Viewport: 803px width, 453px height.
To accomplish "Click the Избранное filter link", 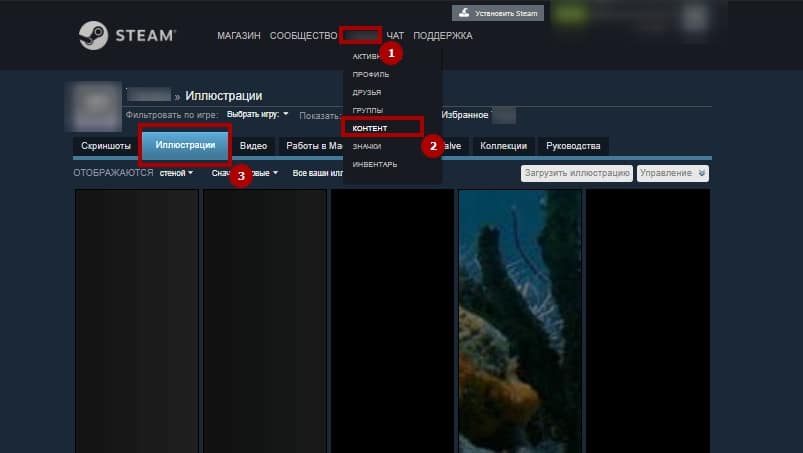I will point(464,115).
